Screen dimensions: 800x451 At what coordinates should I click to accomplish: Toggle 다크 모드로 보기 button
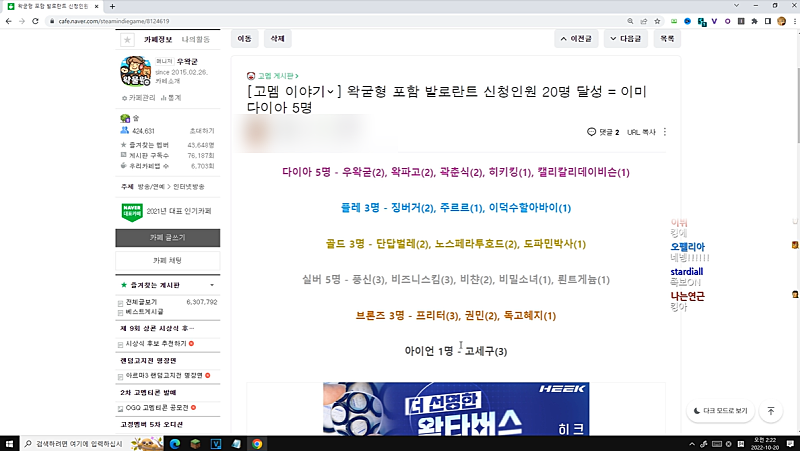pos(720,411)
